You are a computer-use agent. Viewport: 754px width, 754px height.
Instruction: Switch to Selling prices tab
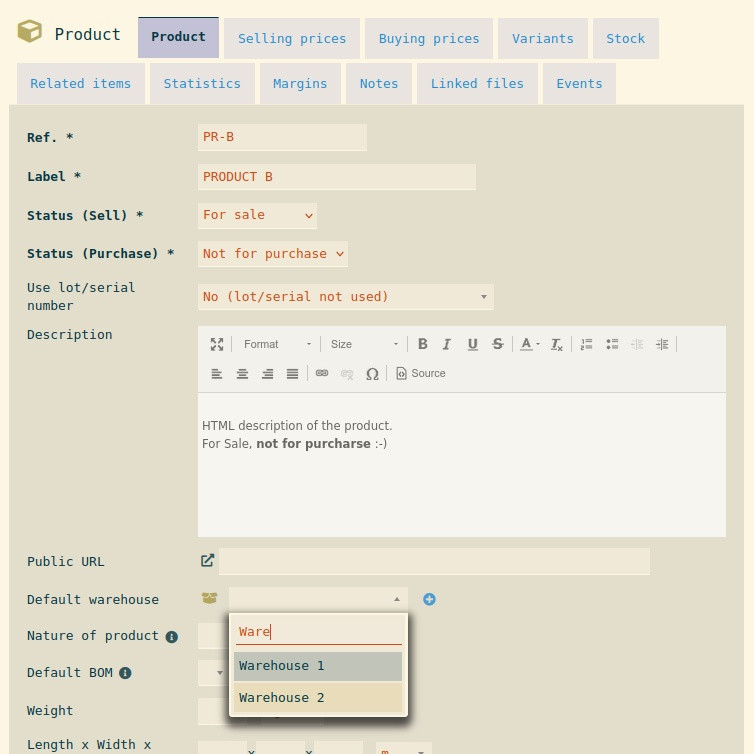tap(292, 38)
